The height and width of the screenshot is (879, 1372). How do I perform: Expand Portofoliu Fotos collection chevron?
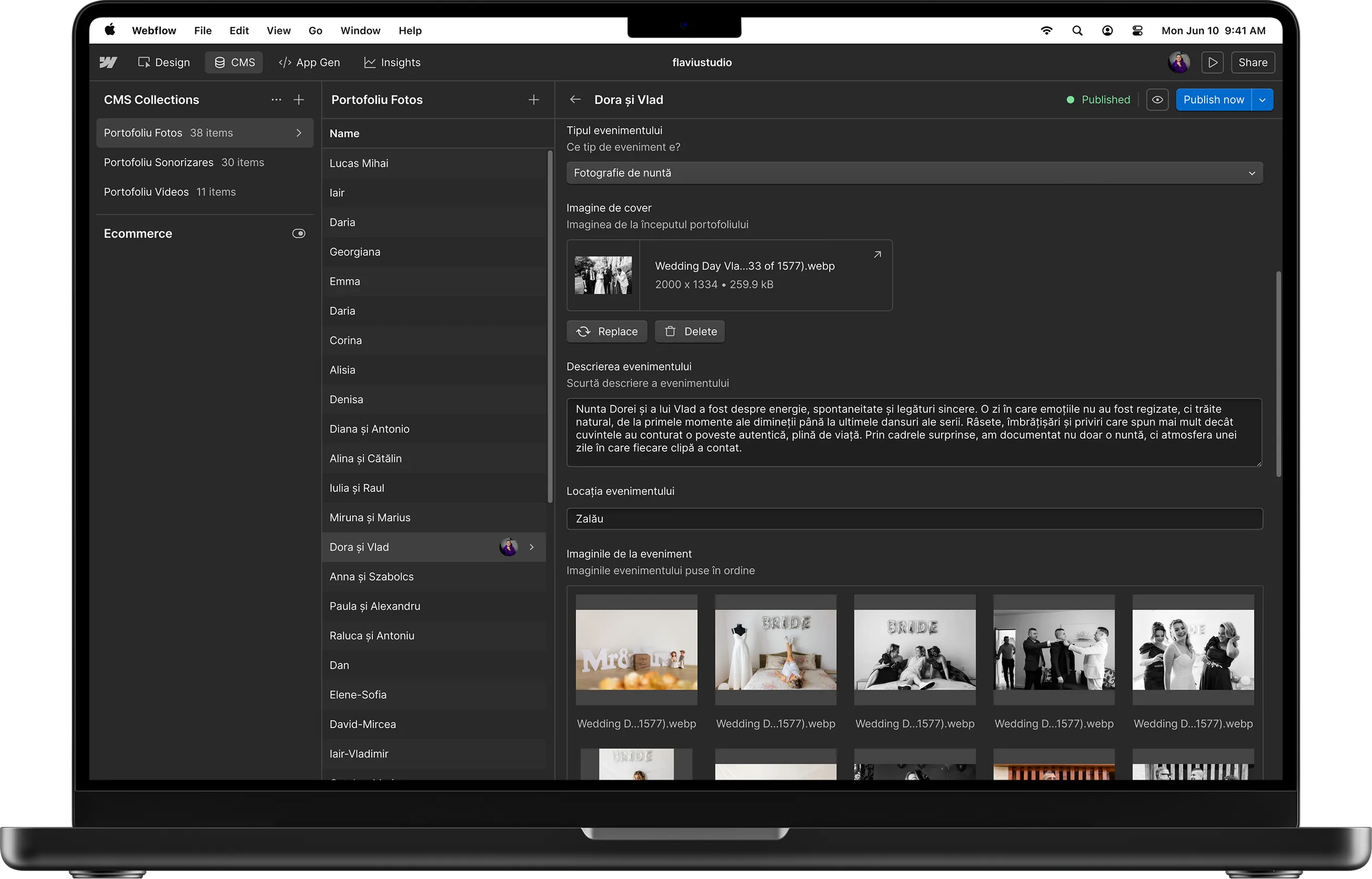[x=299, y=133]
